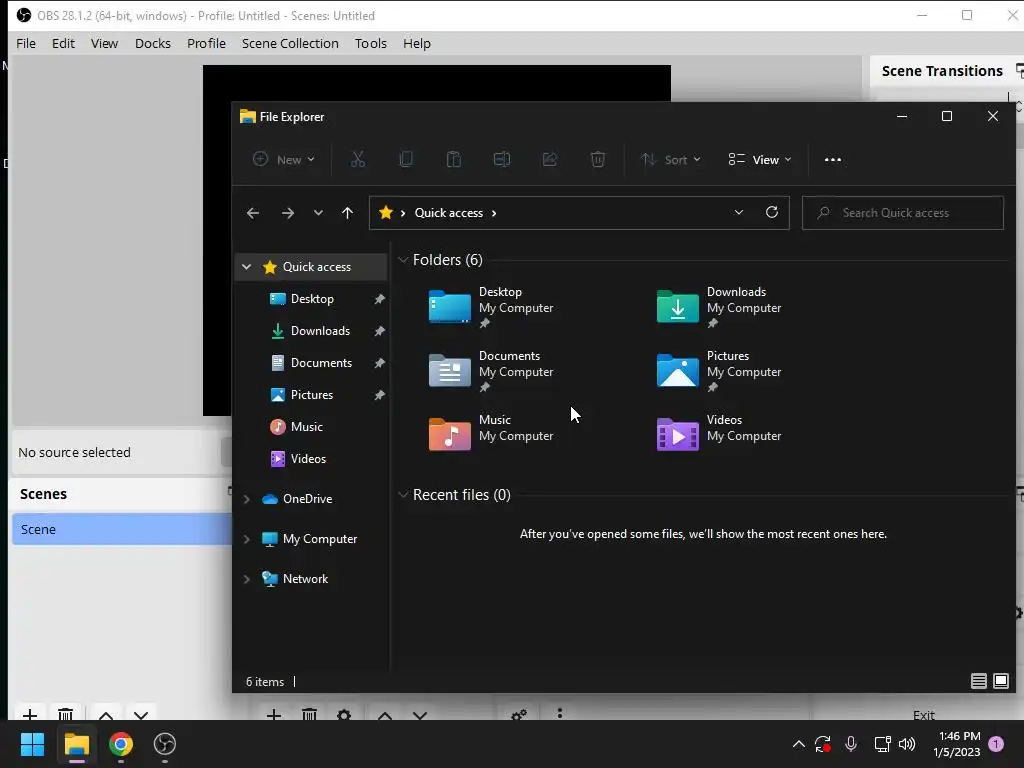Open OBS Help menu
Screen dimensions: 1024x768
(x=417, y=43)
